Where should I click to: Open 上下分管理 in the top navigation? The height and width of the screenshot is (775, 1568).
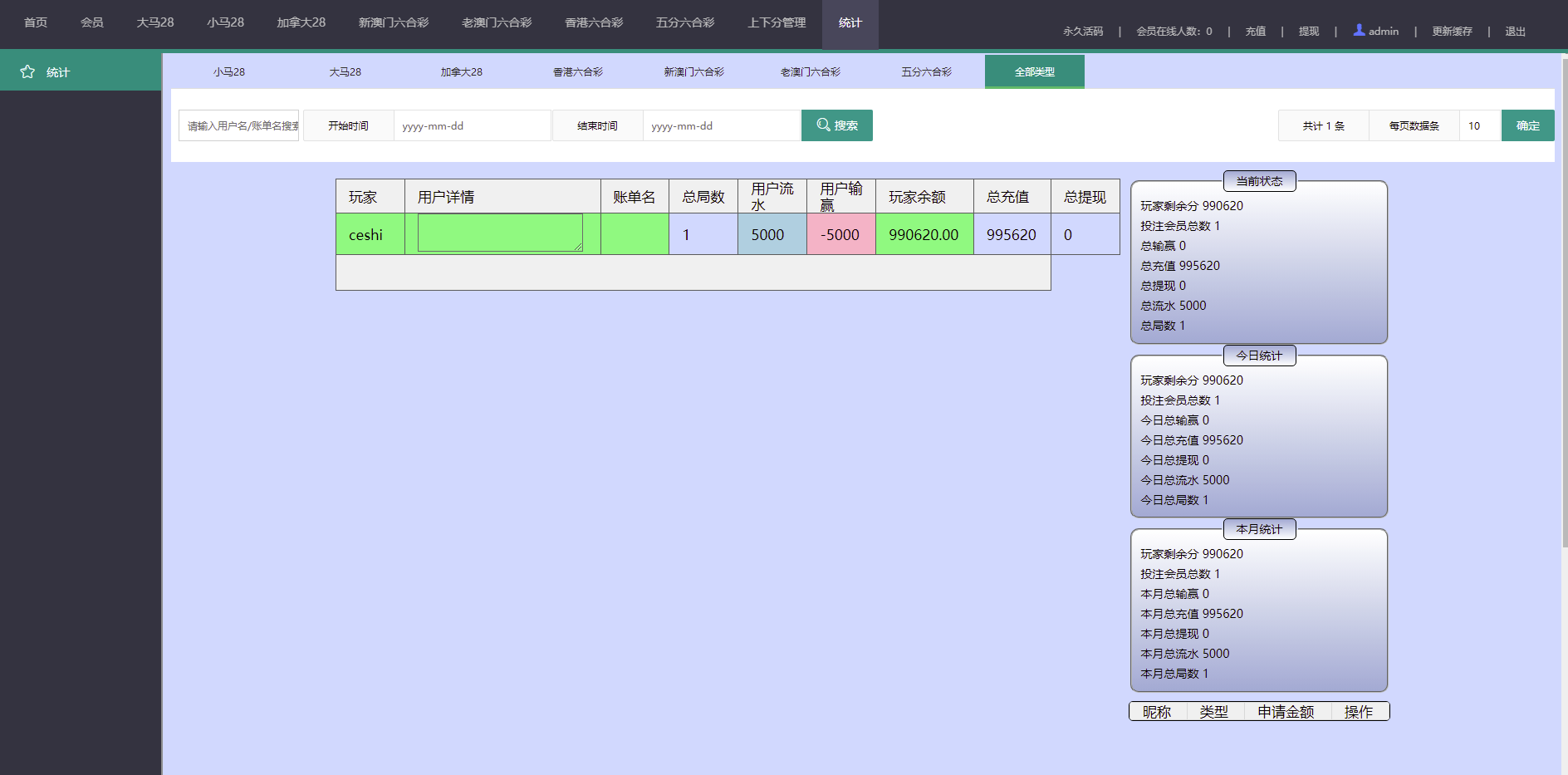click(776, 22)
